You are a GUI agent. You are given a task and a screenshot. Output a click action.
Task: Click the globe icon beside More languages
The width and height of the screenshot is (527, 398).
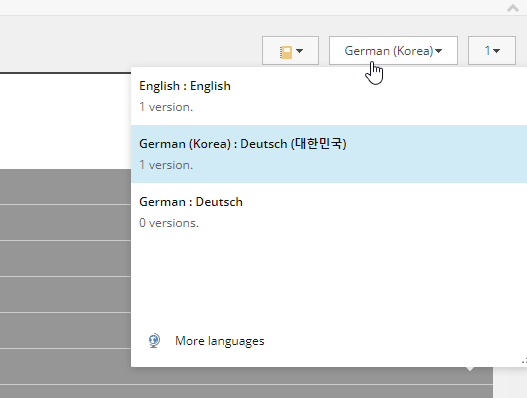(154, 341)
